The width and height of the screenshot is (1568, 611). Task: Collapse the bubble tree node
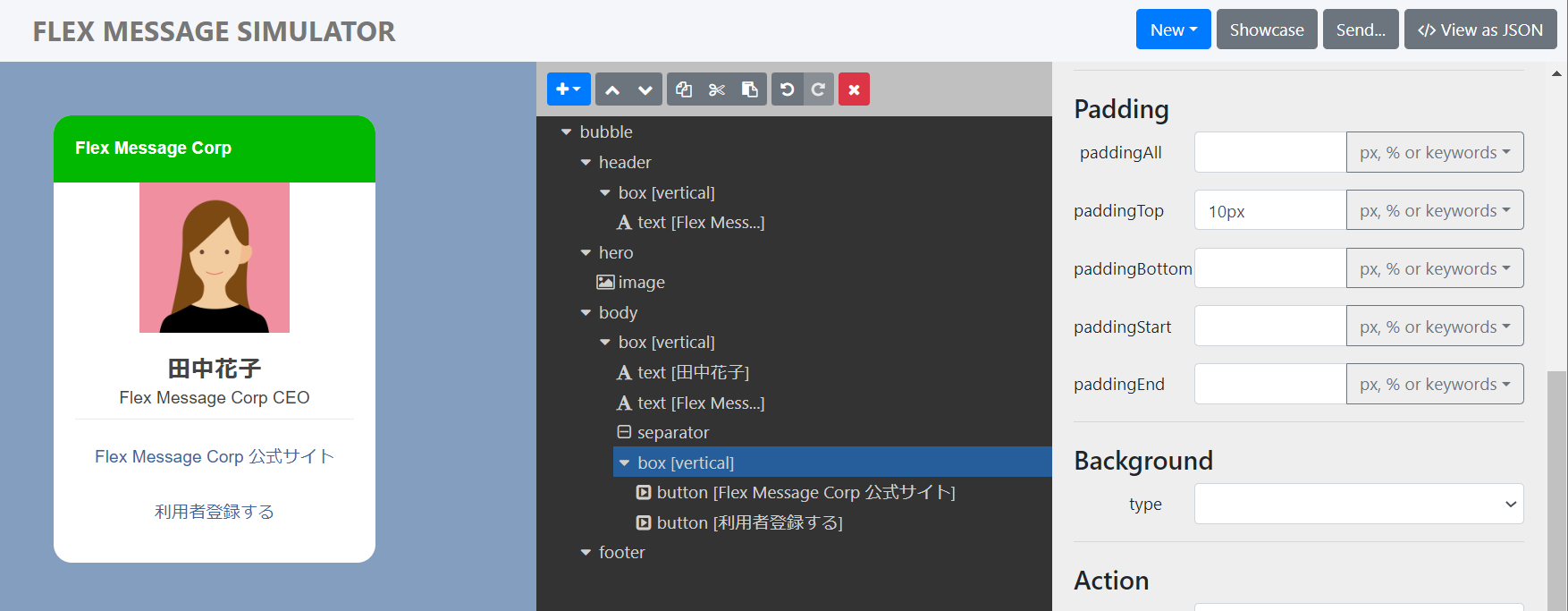point(566,132)
